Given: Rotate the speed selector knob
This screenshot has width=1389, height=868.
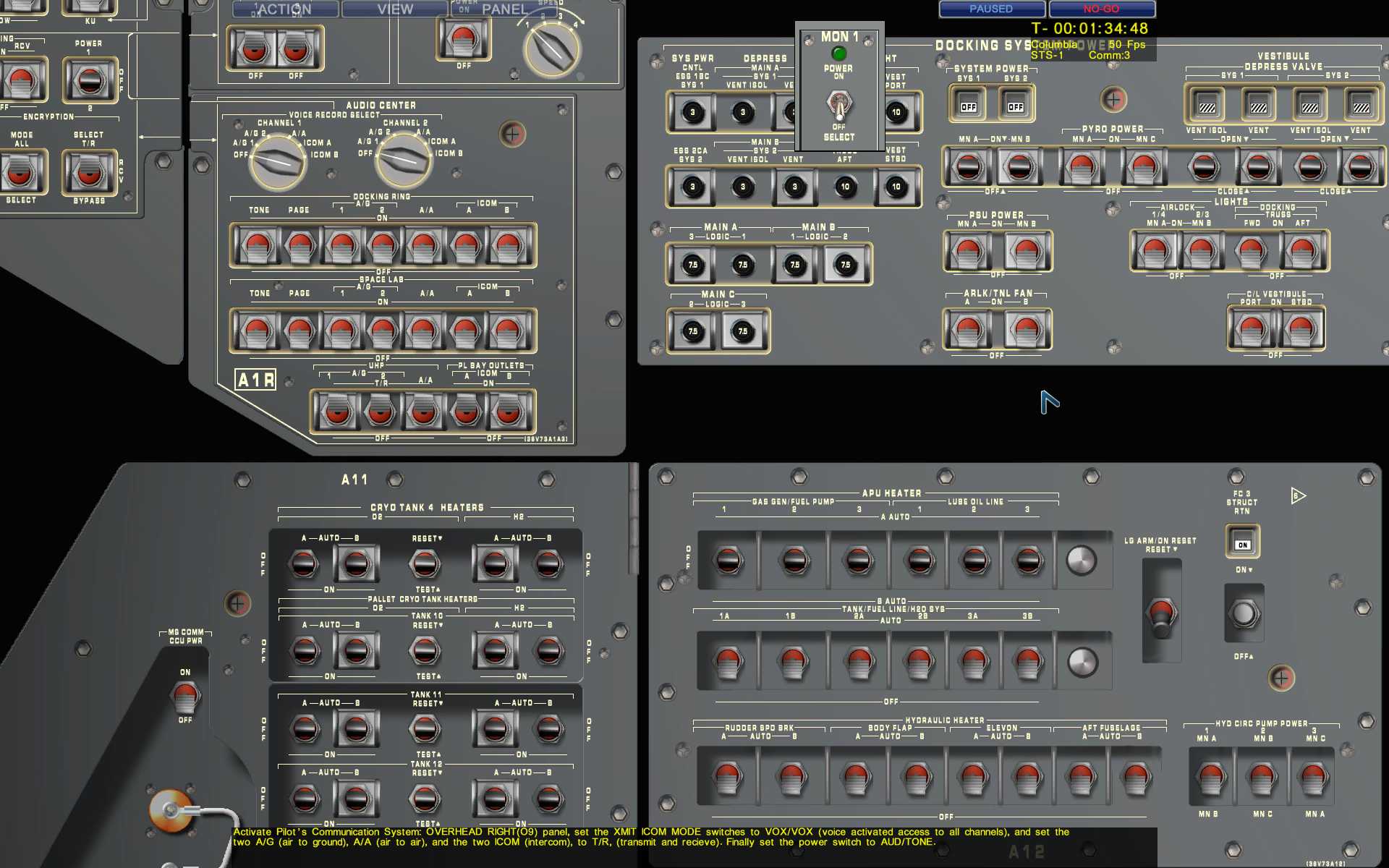Looking at the screenshot, I should (x=552, y=48).
